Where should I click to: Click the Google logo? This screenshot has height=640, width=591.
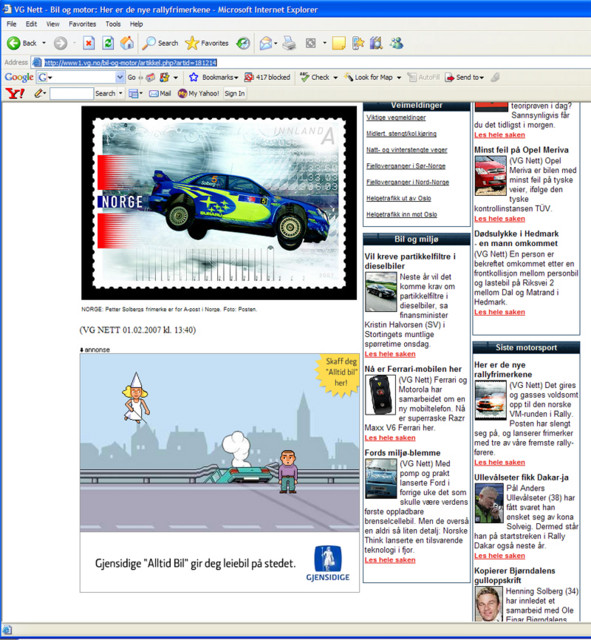pos(19,77)
